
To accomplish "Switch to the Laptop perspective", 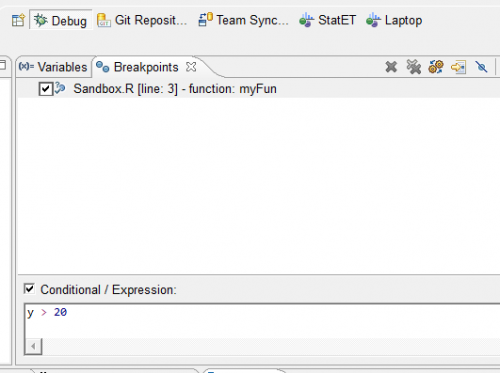I will [x=394, y=20].
